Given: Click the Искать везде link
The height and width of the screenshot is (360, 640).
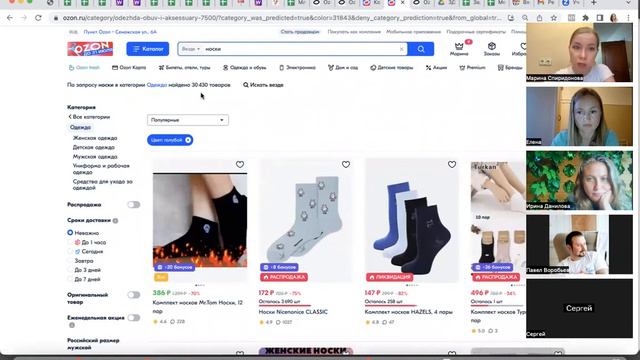Looking at the screenshot, I should point(263,85).
